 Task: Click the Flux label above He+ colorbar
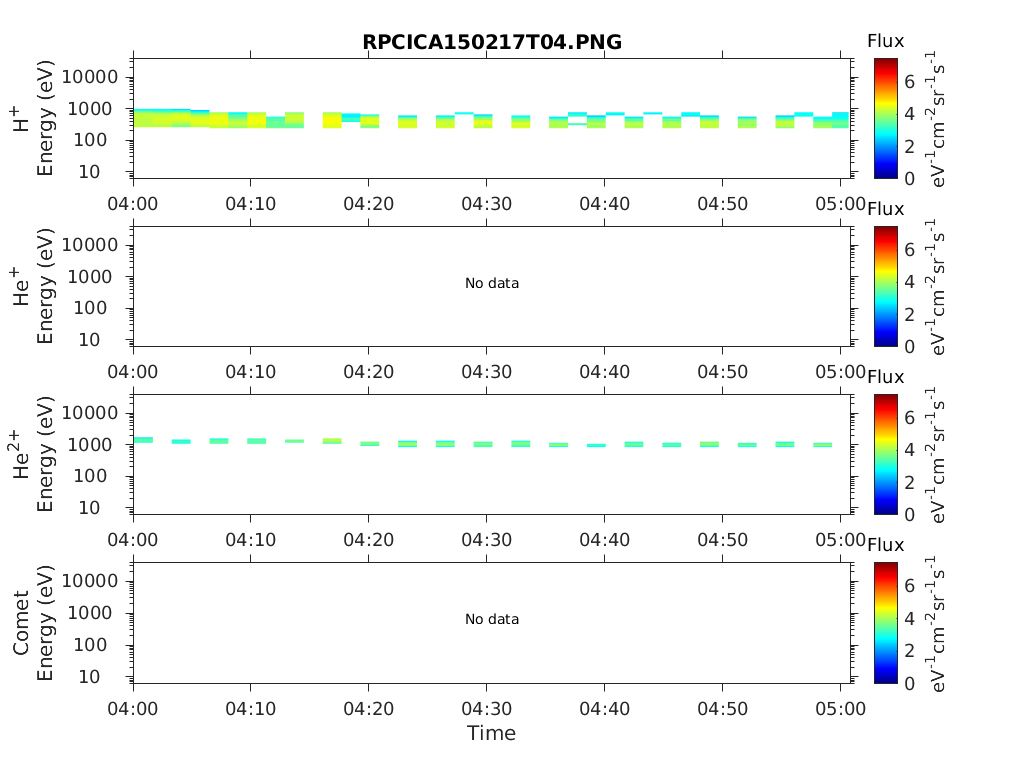point(886,209)
